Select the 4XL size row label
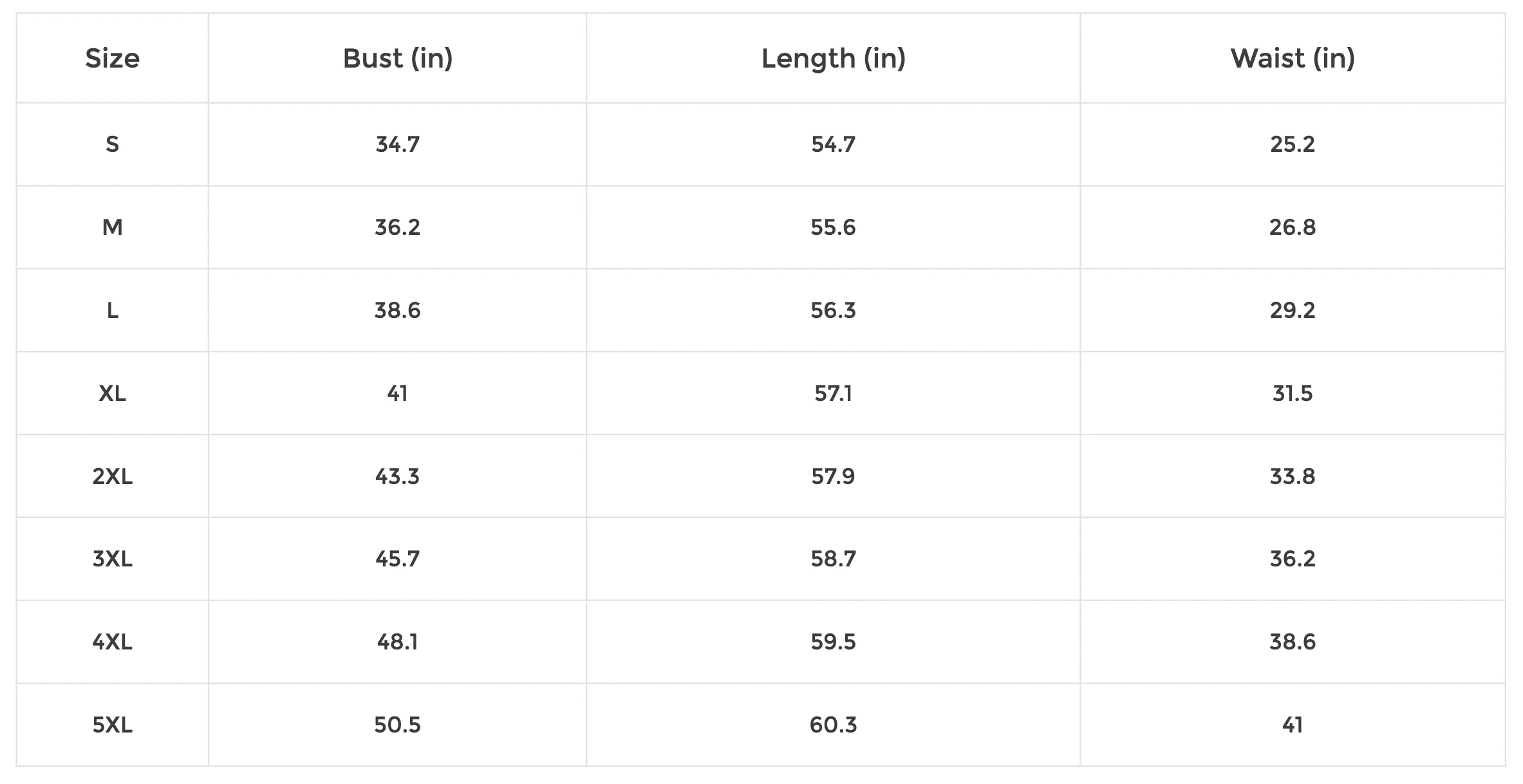The width and height of the screenshot is (1523, 784). point(112,642)
